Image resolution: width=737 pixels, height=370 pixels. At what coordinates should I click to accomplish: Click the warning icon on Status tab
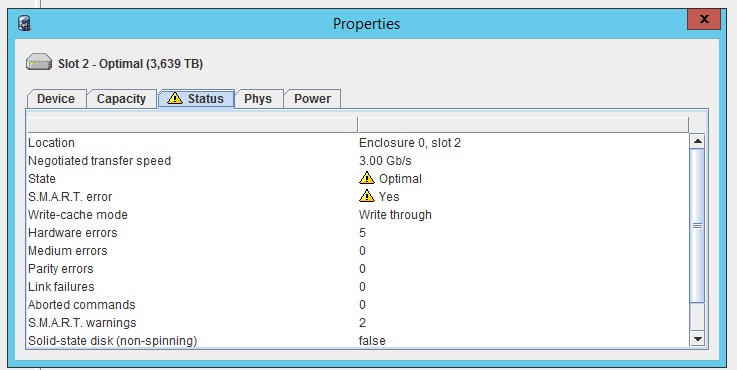[x=175, y=98]
